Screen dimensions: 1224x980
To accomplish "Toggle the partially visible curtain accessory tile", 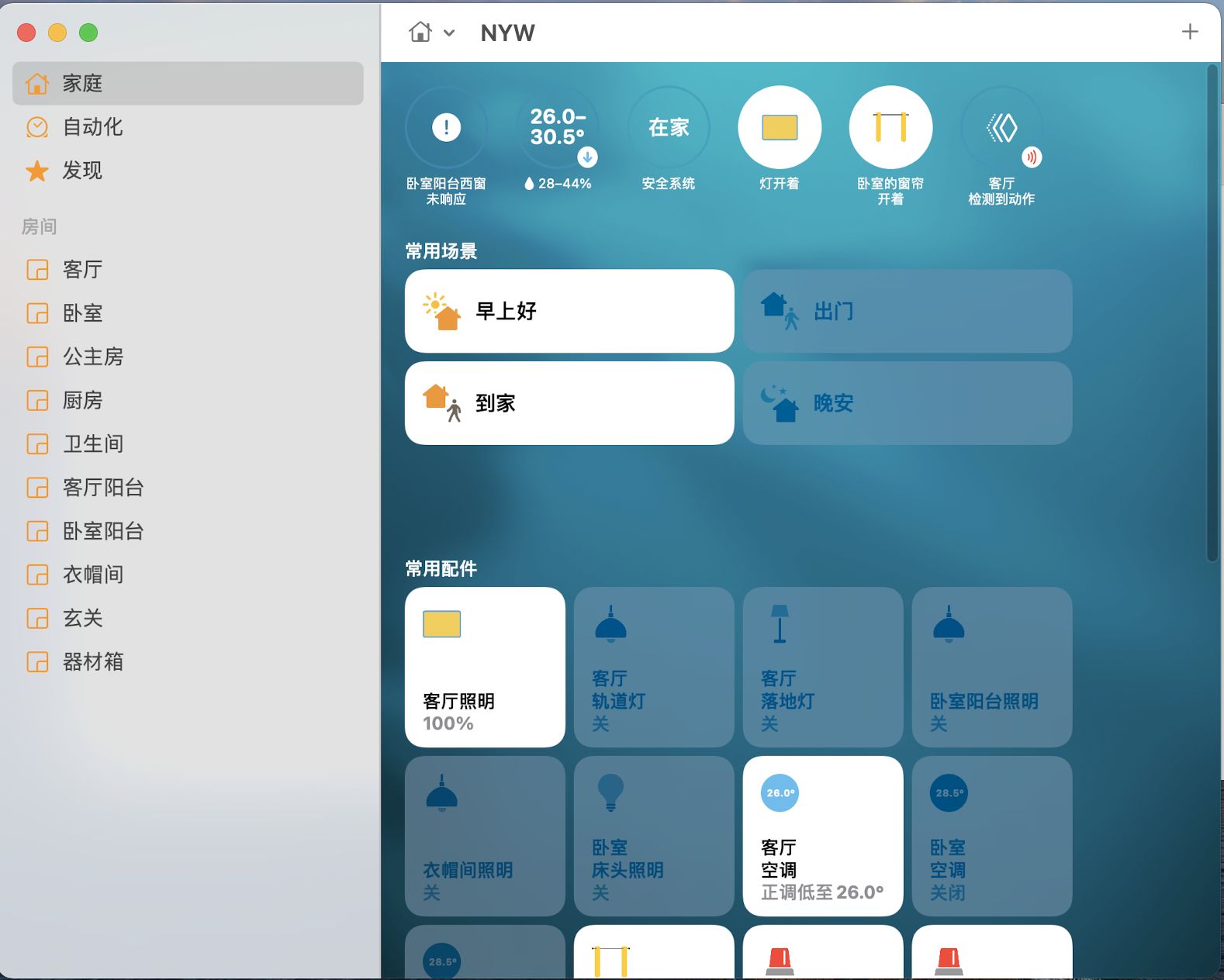I will (654, 952).
